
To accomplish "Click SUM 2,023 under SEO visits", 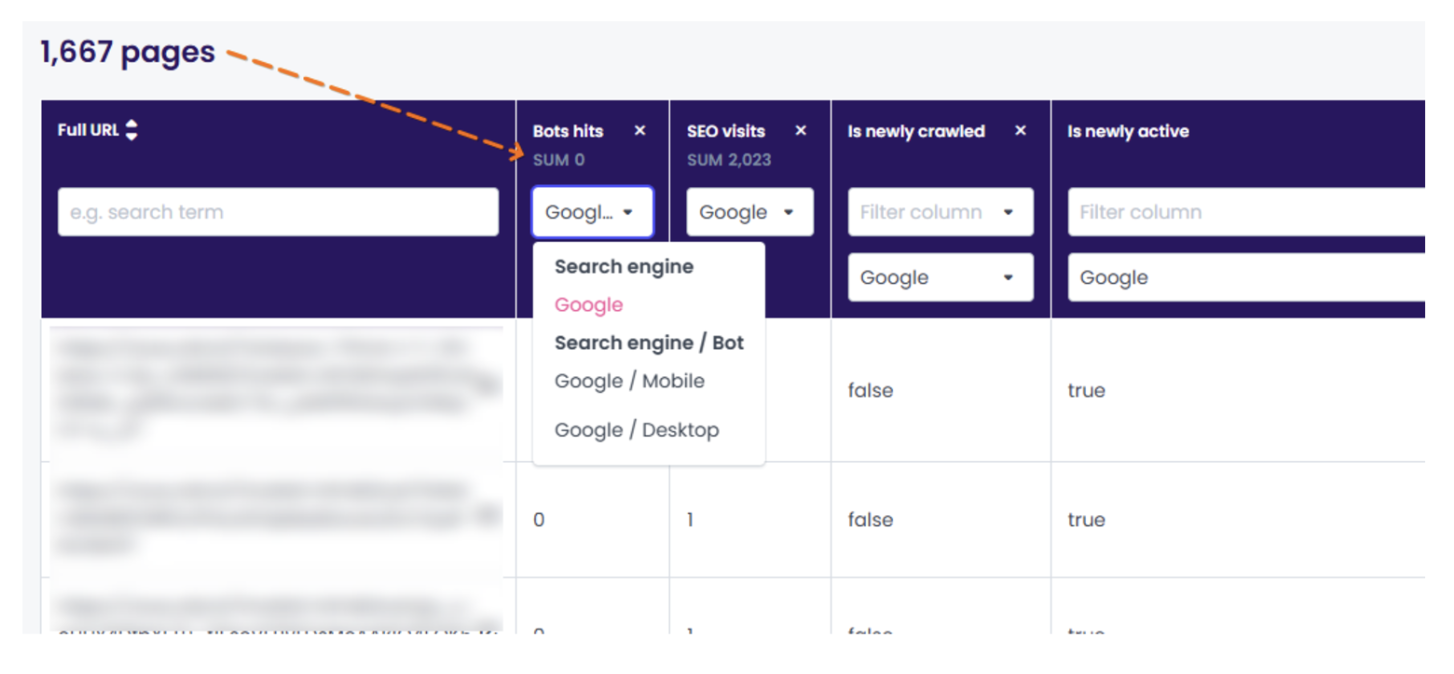I will [x=729, y=160].
